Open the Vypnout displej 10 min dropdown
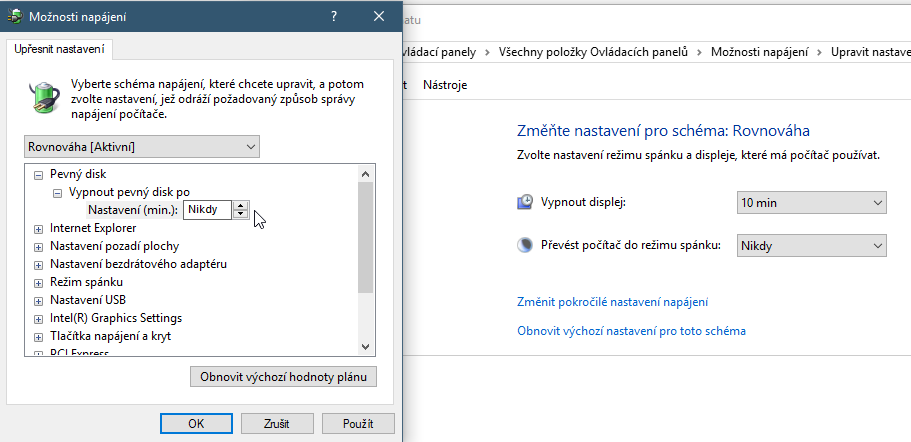The width and height of the screenshot is (911, 442). 812,203
